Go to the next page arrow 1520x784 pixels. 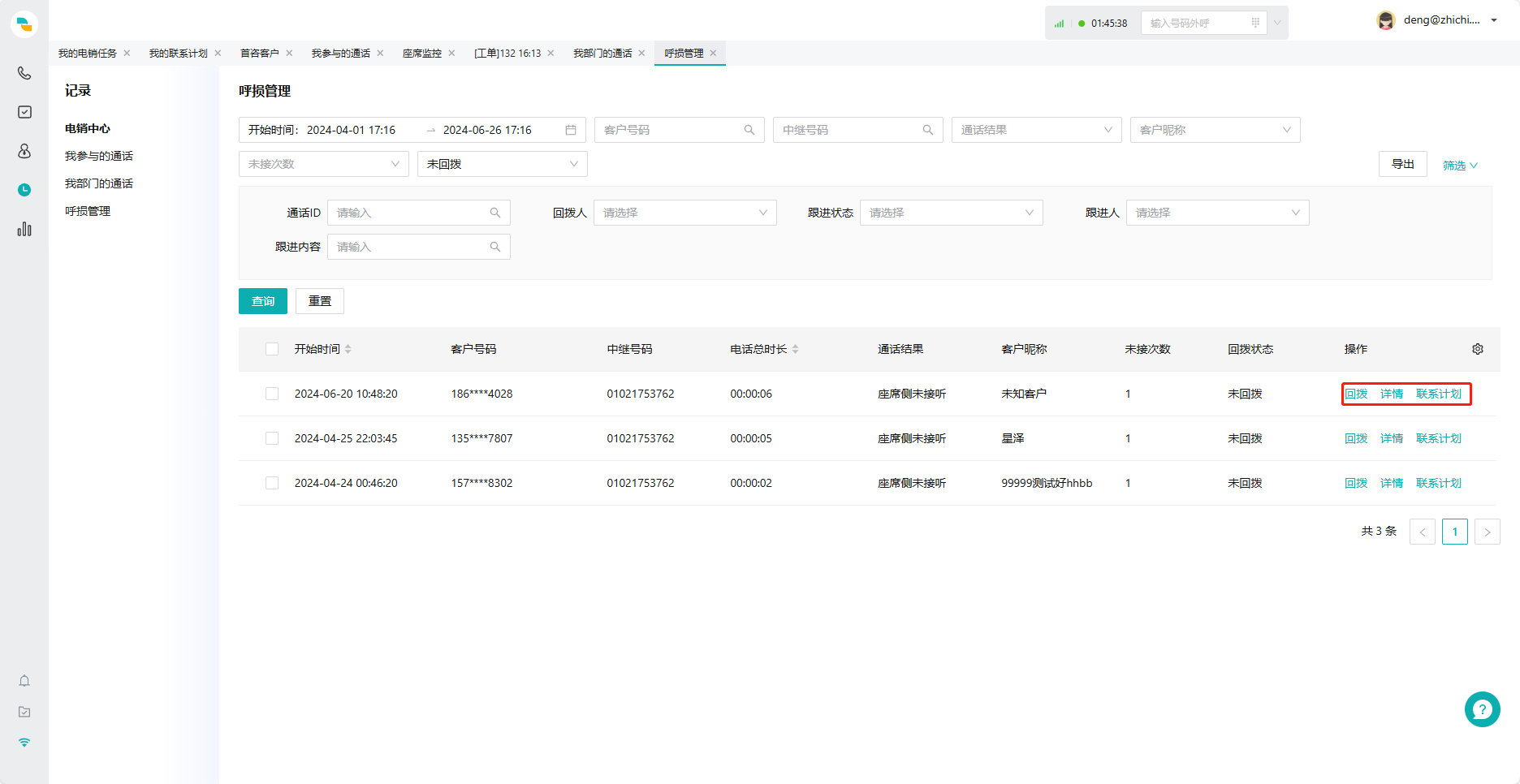click(1488, 532)
